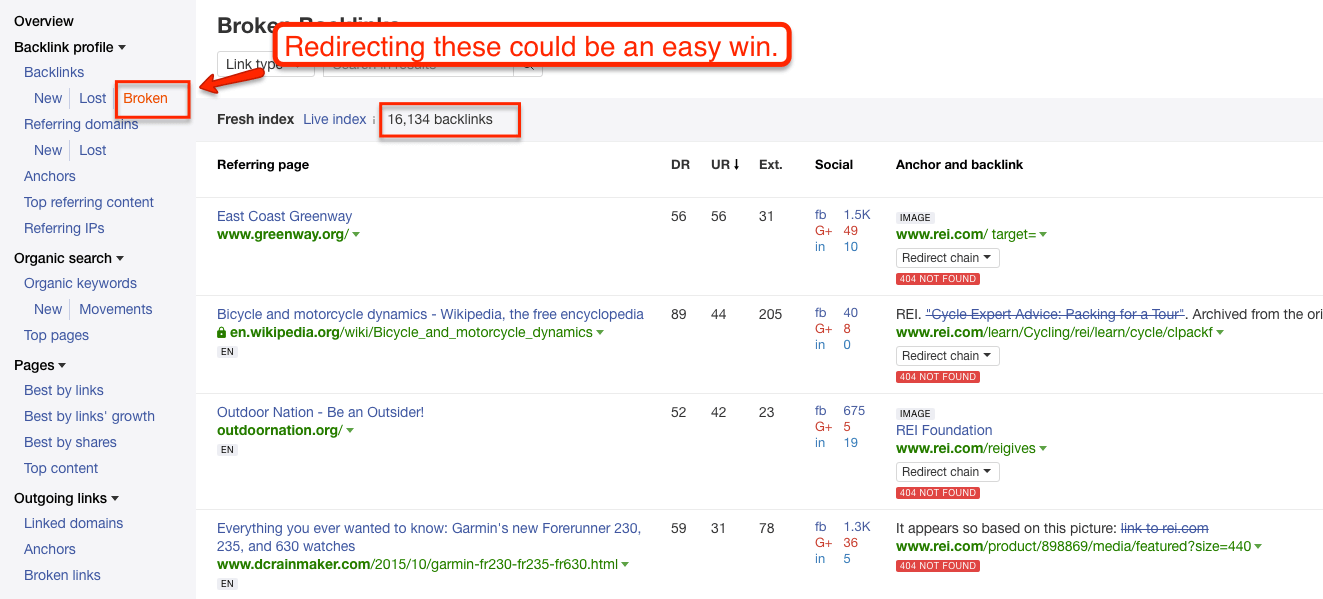Click the caret after the dcrainmaker.com URL
1323x599 pixels.
click(x=625, y=565)
